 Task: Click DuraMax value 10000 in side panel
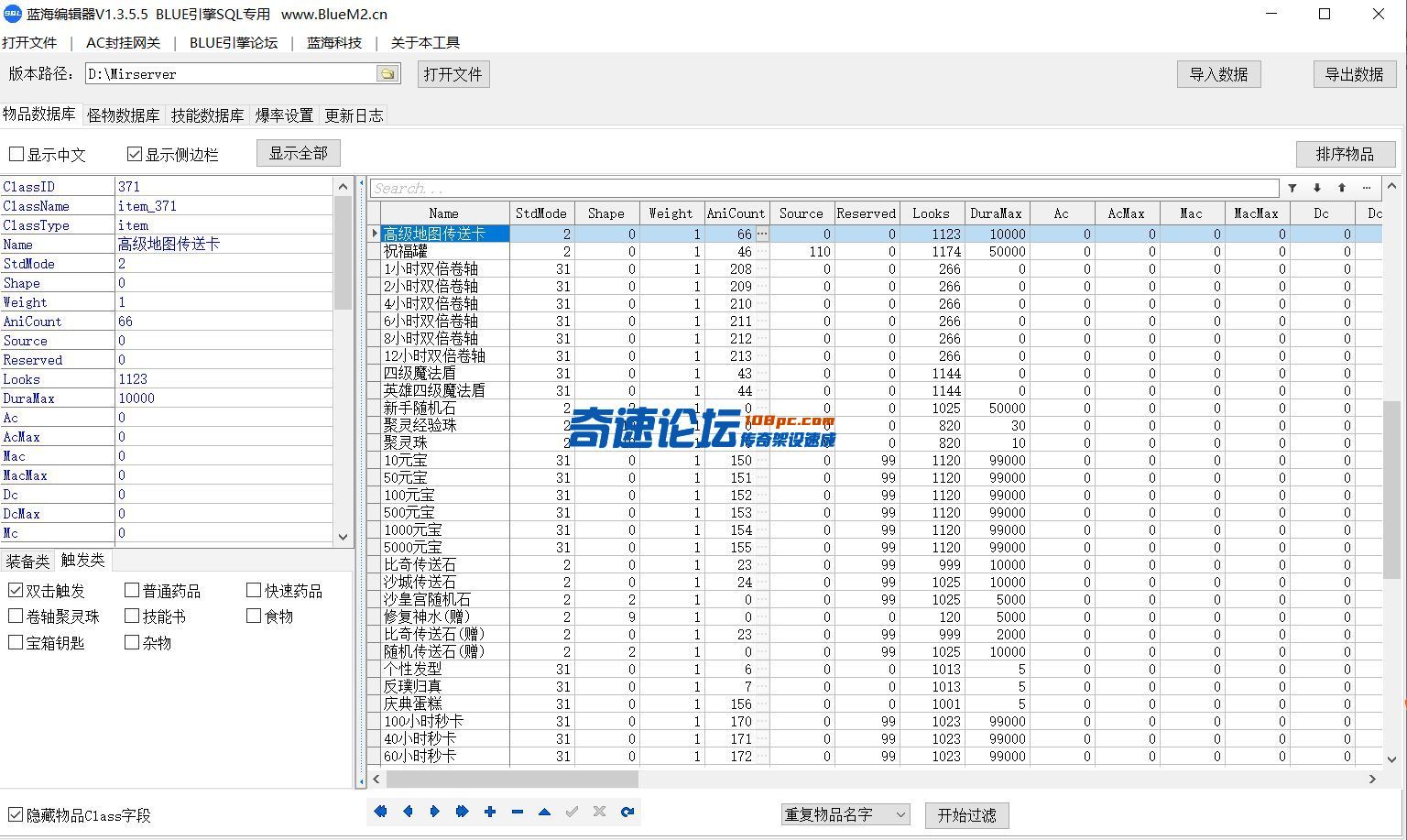(224, 398)
